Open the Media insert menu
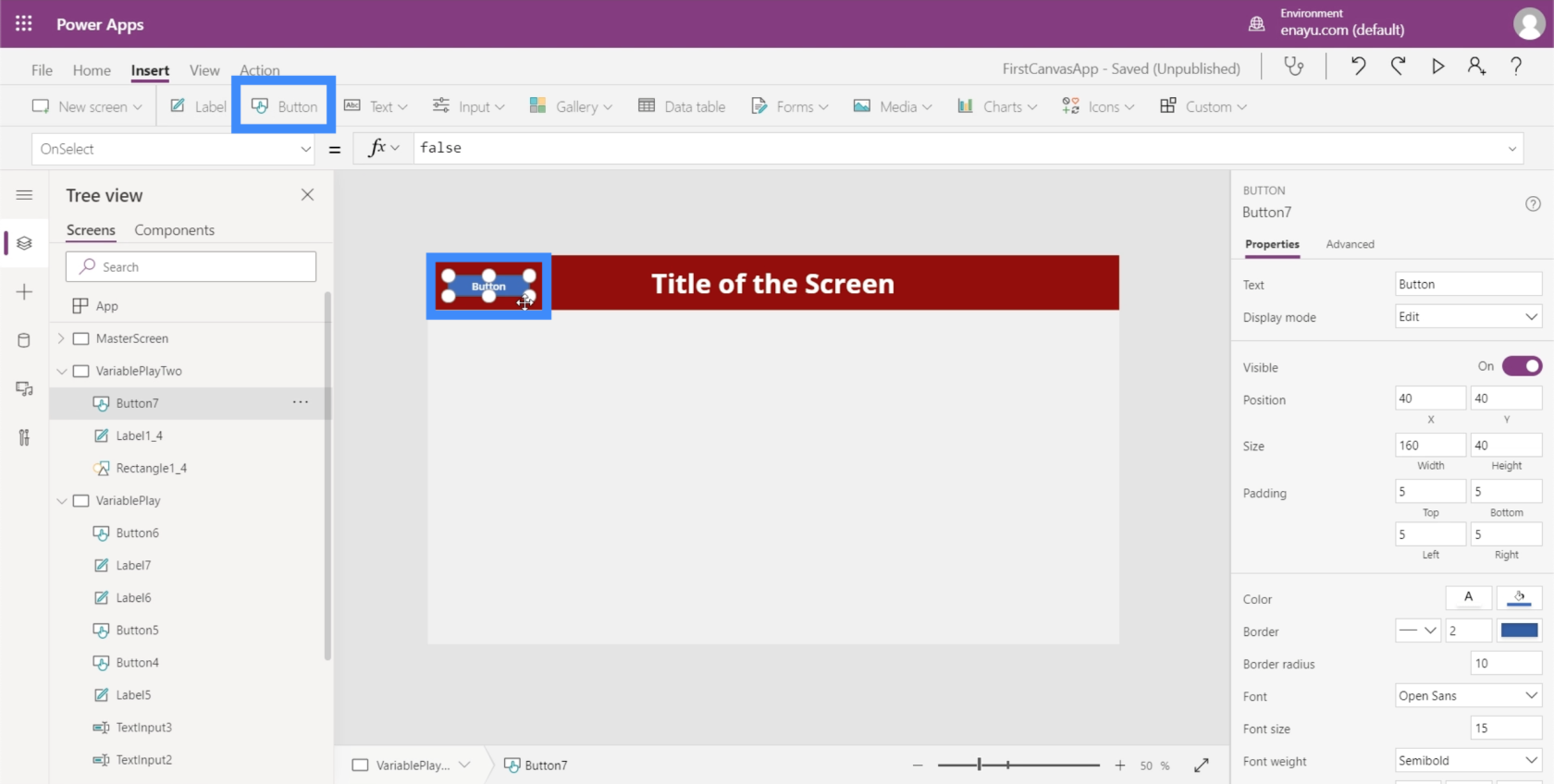Image resolution: width=1554 pixels, height=784 pixels. 893,106
